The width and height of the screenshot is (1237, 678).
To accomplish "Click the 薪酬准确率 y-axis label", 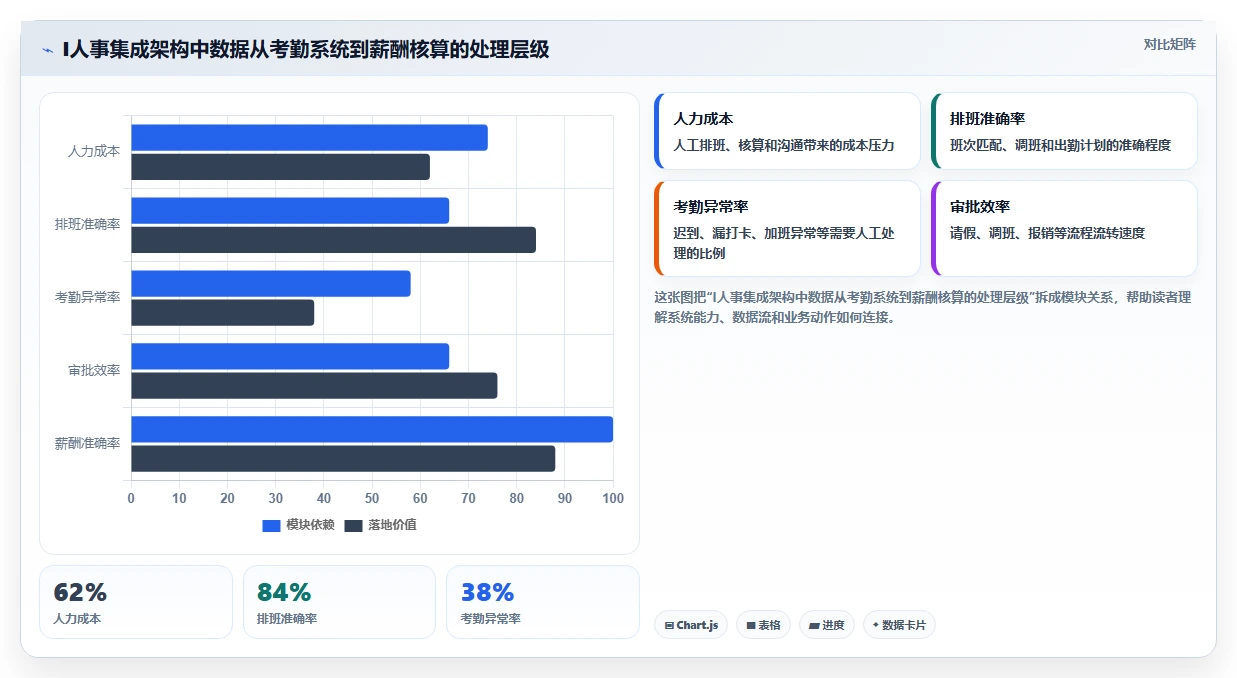I will (87, 444).
